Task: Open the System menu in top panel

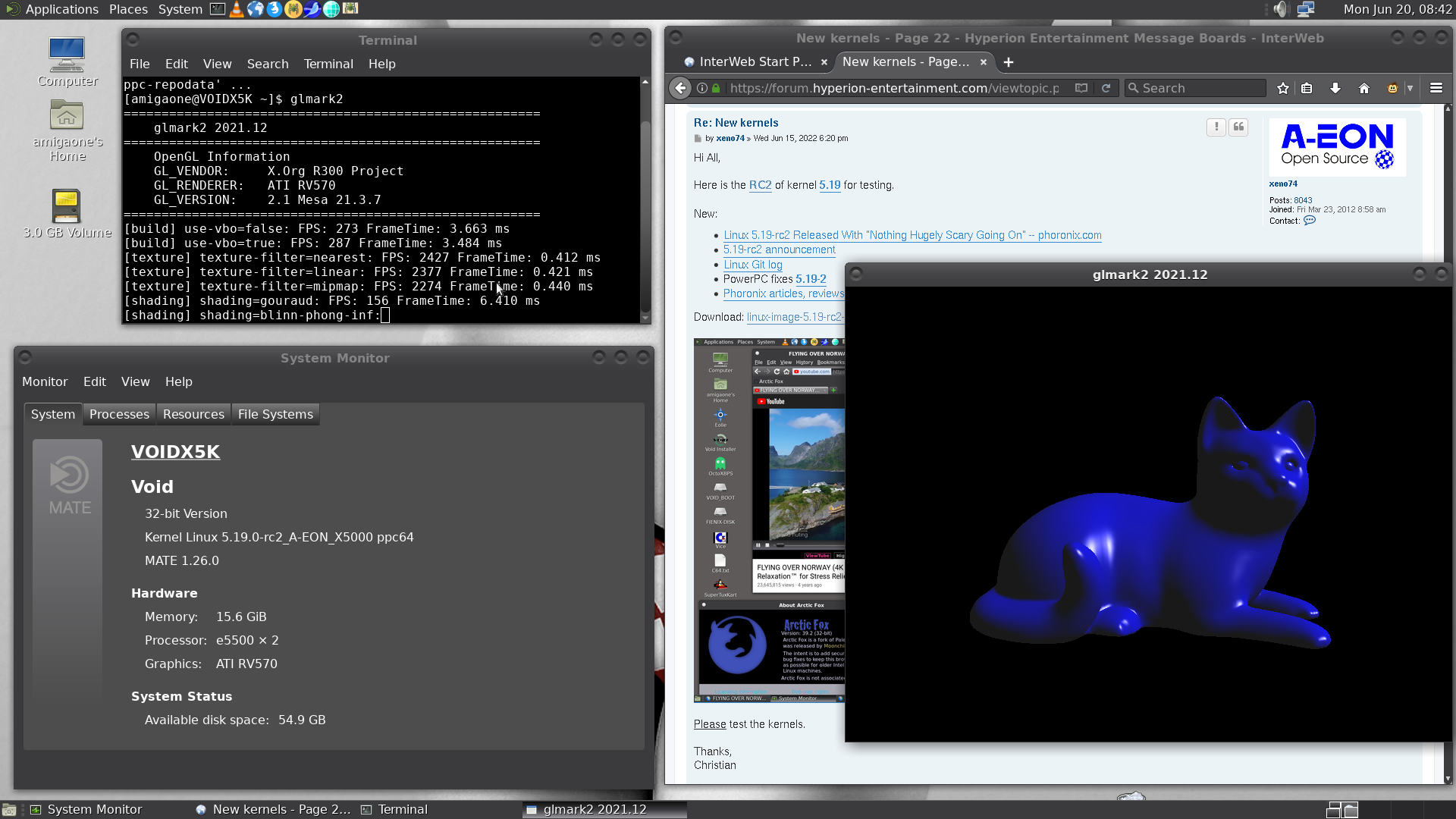Action: 180,9
